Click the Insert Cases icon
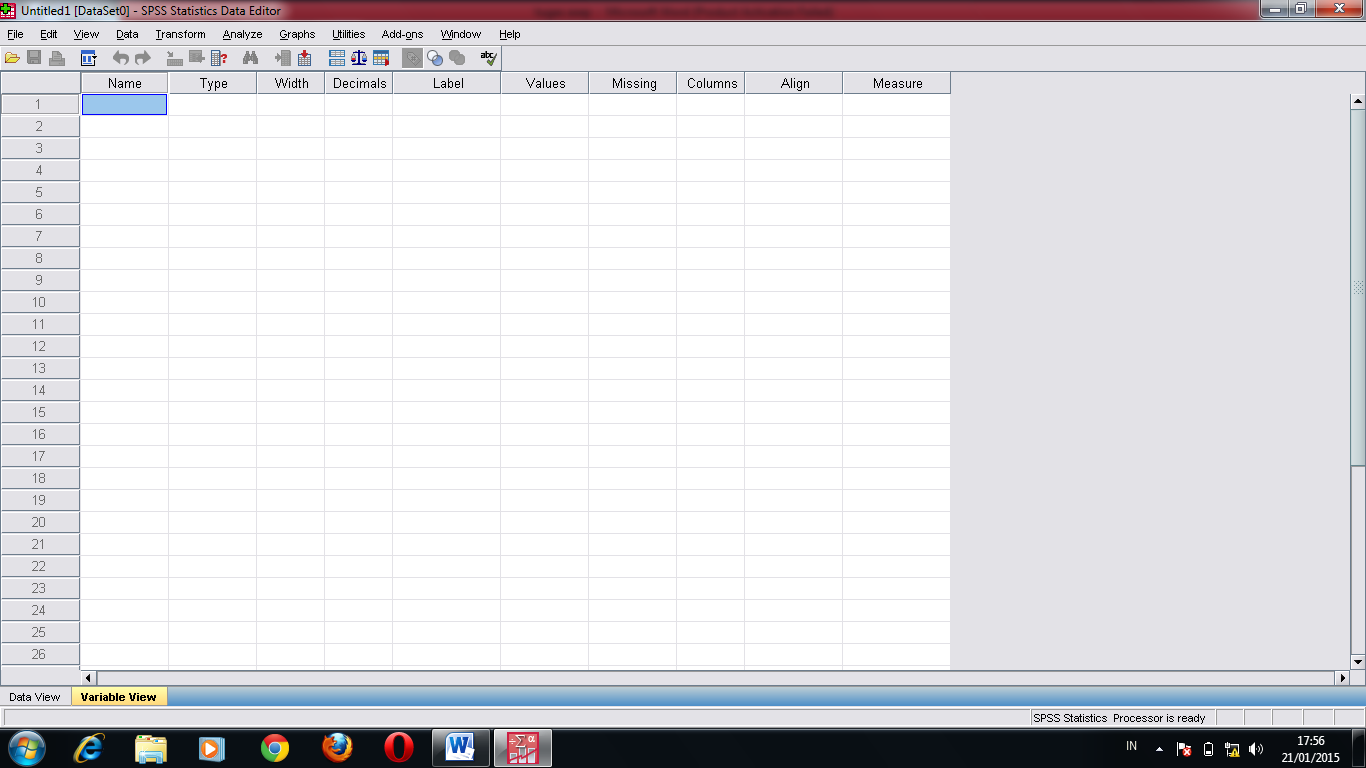1366x768 pixels. [282, 58]
